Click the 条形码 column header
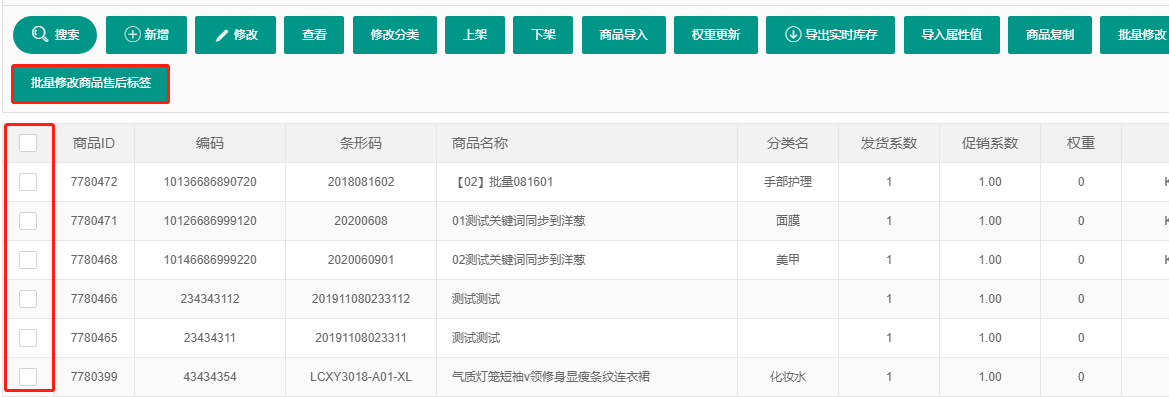The width and height of the screenshot is (1169, 397). pyautogui.click(x=361, y=143)
